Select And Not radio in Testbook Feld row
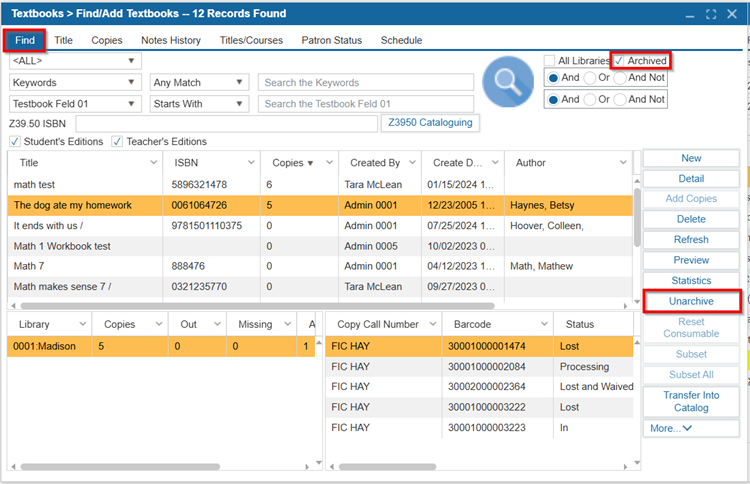750x484 pixels. click(620, 99)
